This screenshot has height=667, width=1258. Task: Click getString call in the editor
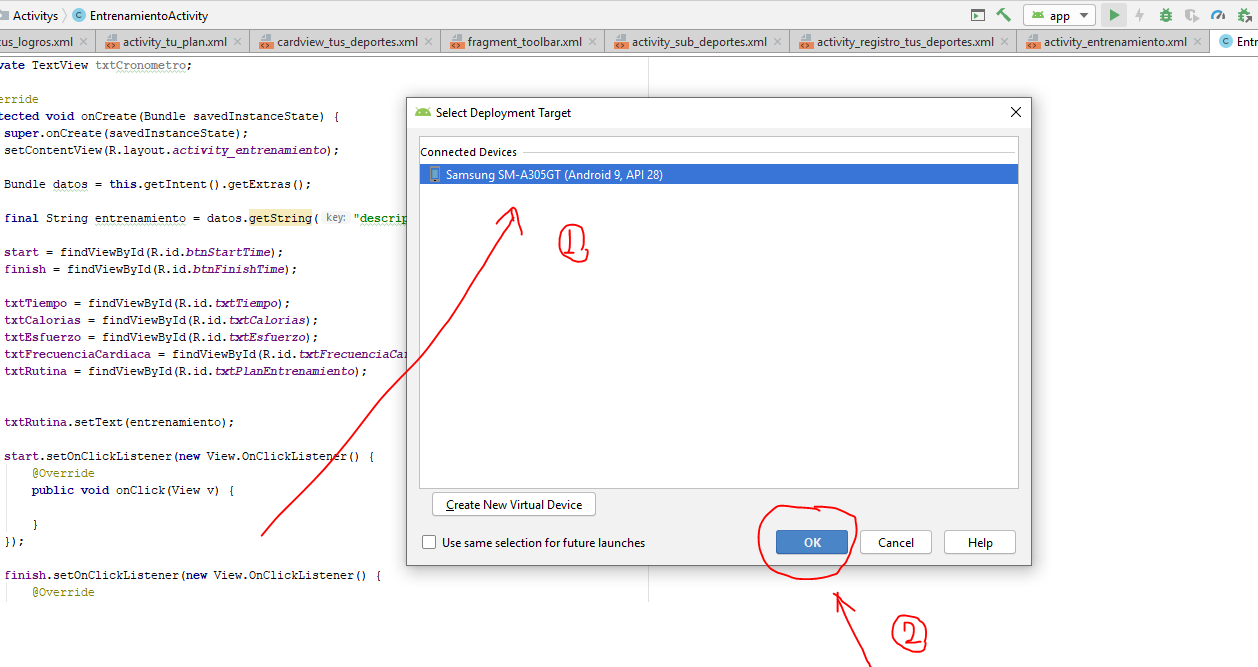coord(283,218)
